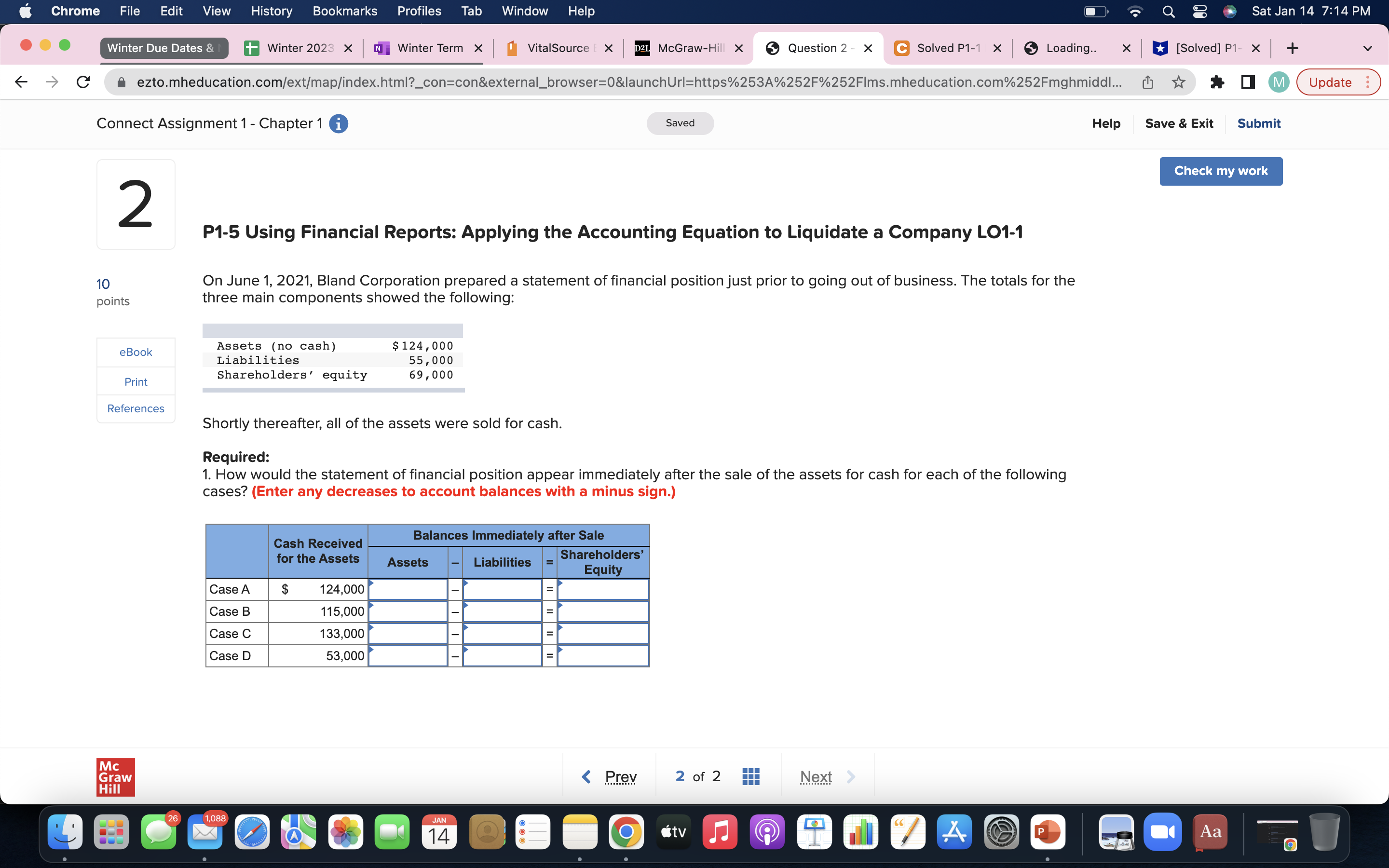This screenshot has width=1389, height=868.
Task: Click inside the Case B Assets input field
Action: click(x=408, y=611)
